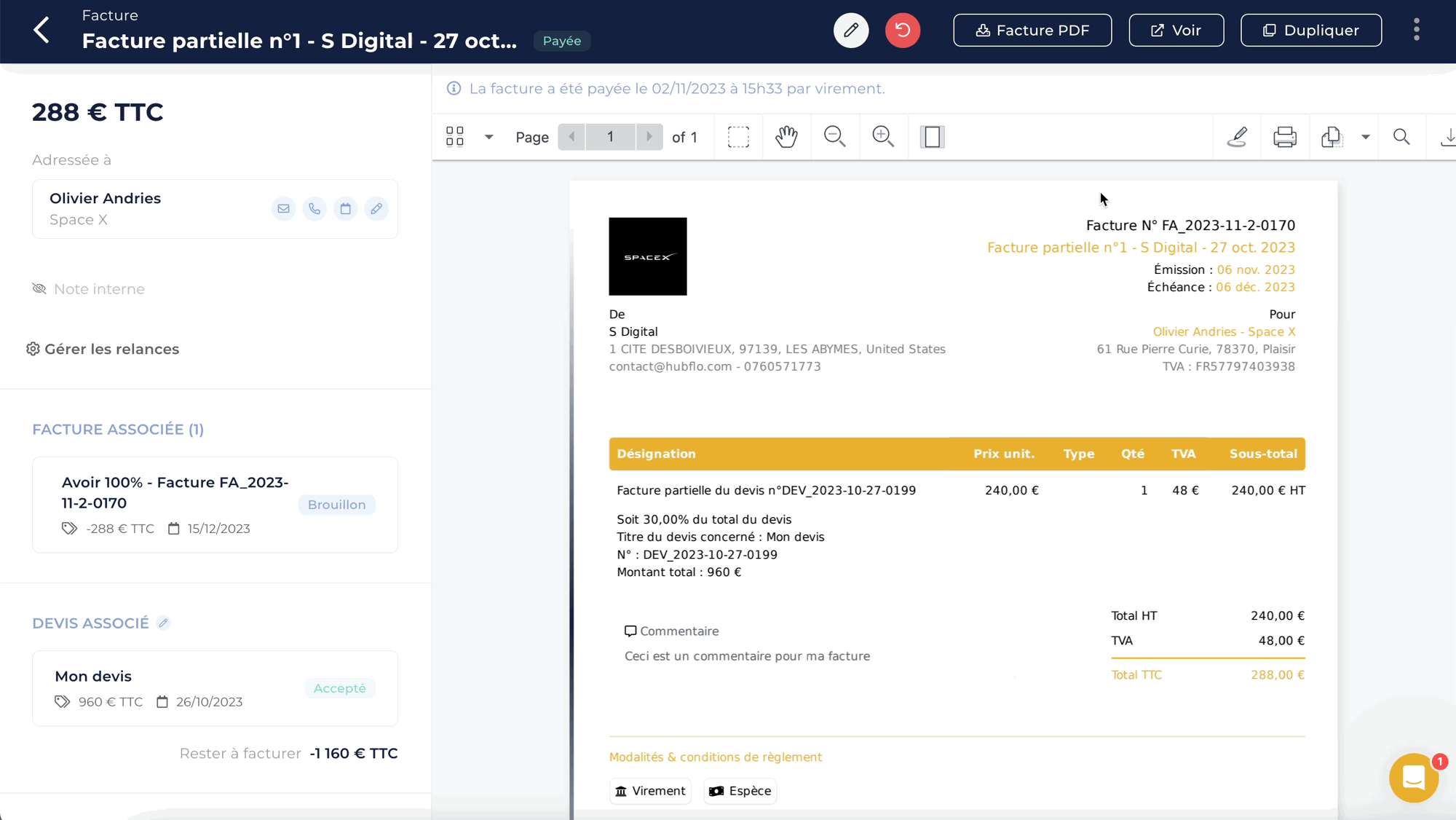Edit the Devis associé with pencil icon
The image size is (1456, 820).
(163, 623)
